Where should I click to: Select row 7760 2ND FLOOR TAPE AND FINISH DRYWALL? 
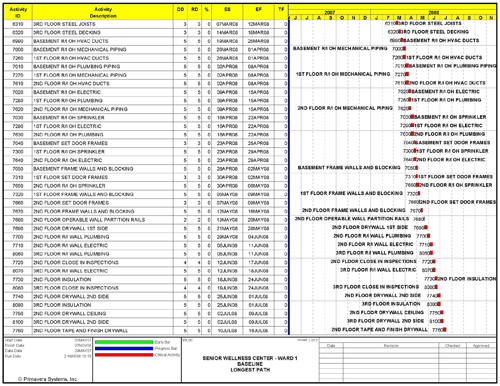click(x=146, y=331)
